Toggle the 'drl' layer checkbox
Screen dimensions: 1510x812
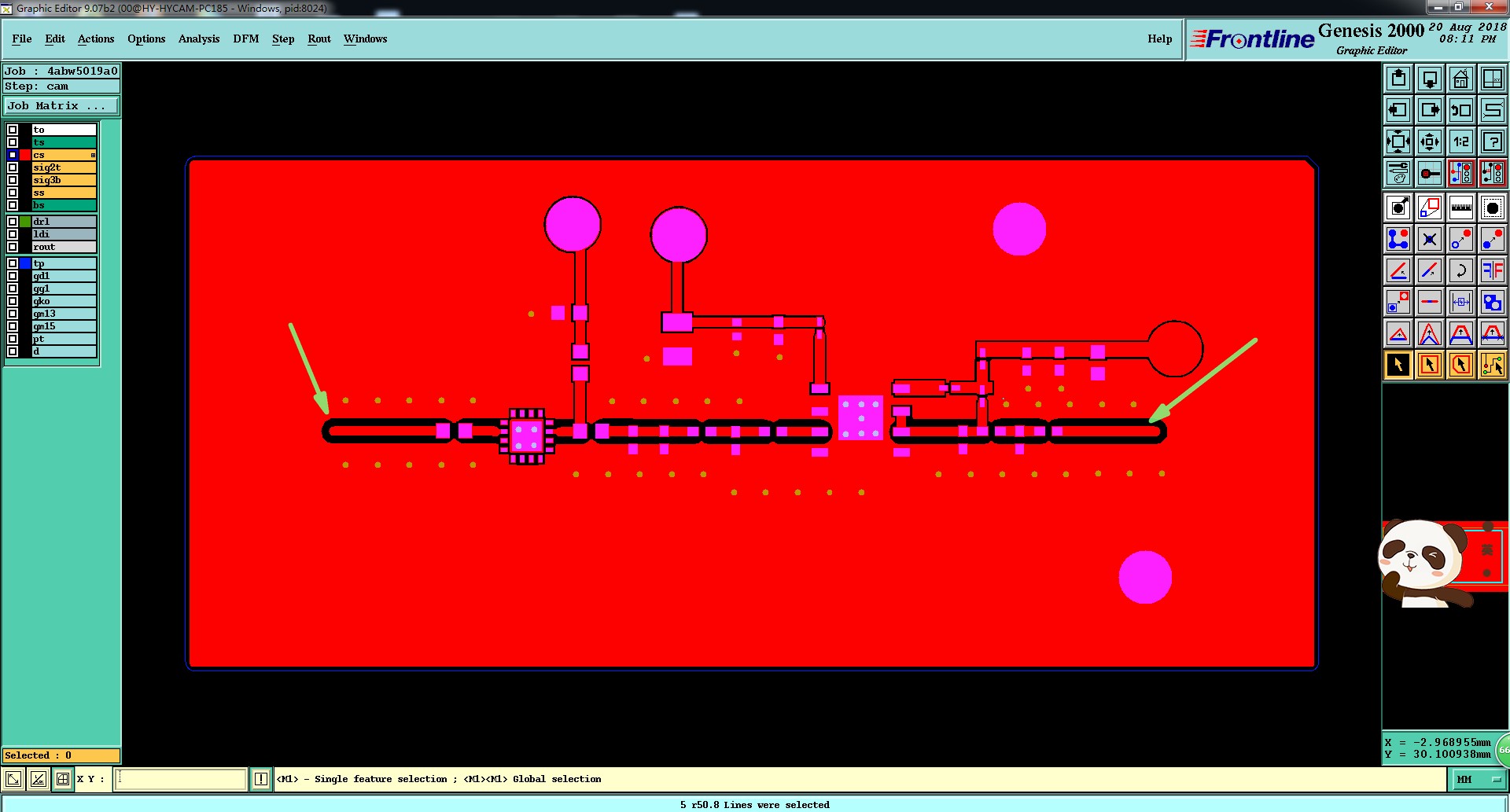(13, 222)
